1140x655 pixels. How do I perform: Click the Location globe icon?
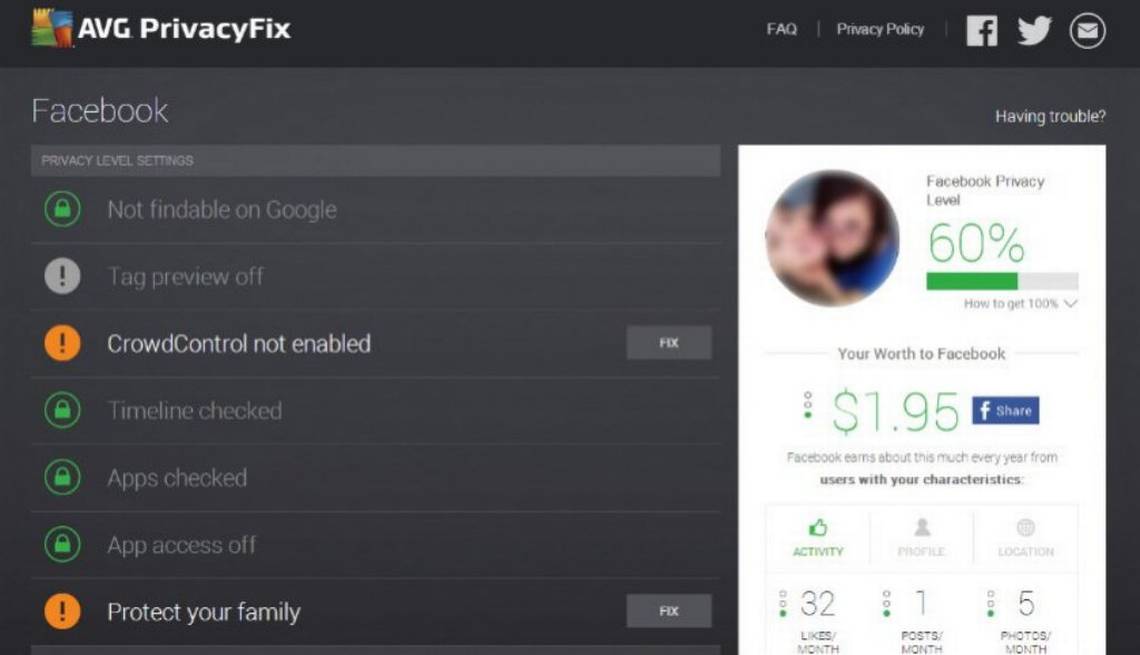click(x=1026, y=527)
